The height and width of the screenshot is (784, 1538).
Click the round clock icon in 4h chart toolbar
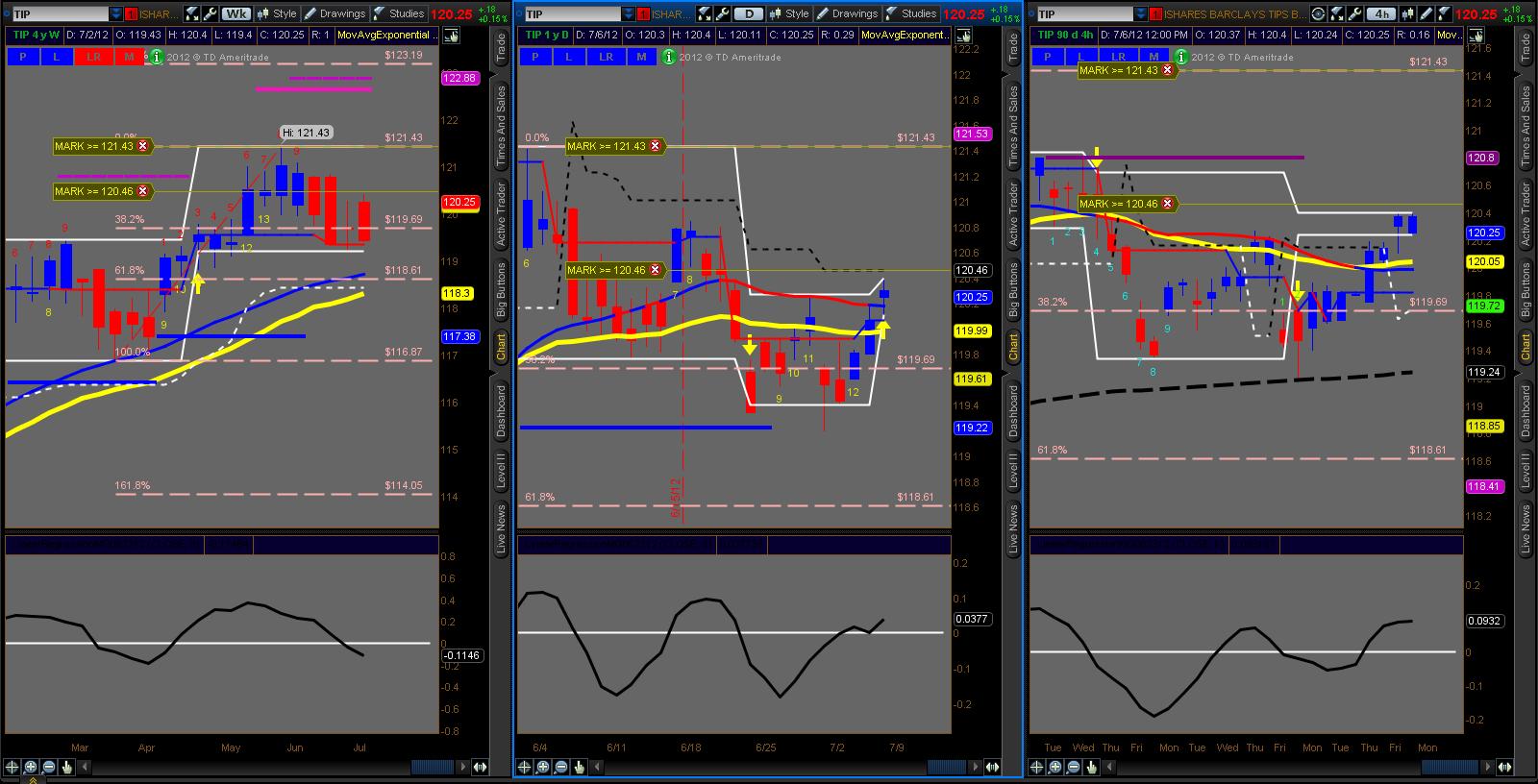[x=1318, y=14]
